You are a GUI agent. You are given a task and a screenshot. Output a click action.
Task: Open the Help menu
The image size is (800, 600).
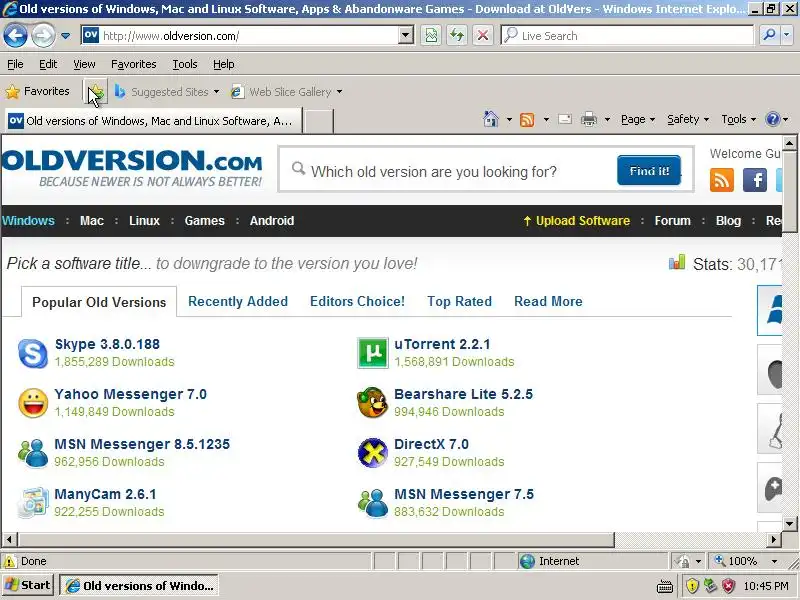tap(223, 64)
